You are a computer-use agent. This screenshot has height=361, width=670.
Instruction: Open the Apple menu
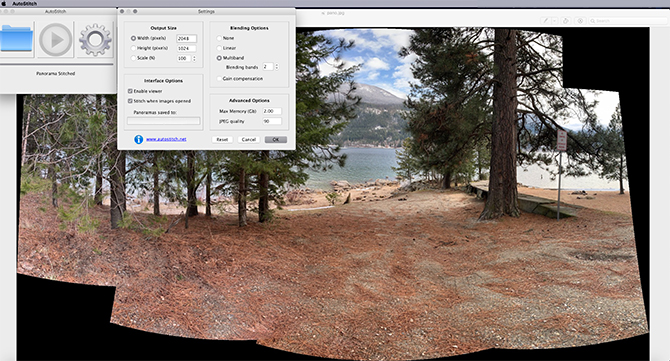(x=4, y=3)
